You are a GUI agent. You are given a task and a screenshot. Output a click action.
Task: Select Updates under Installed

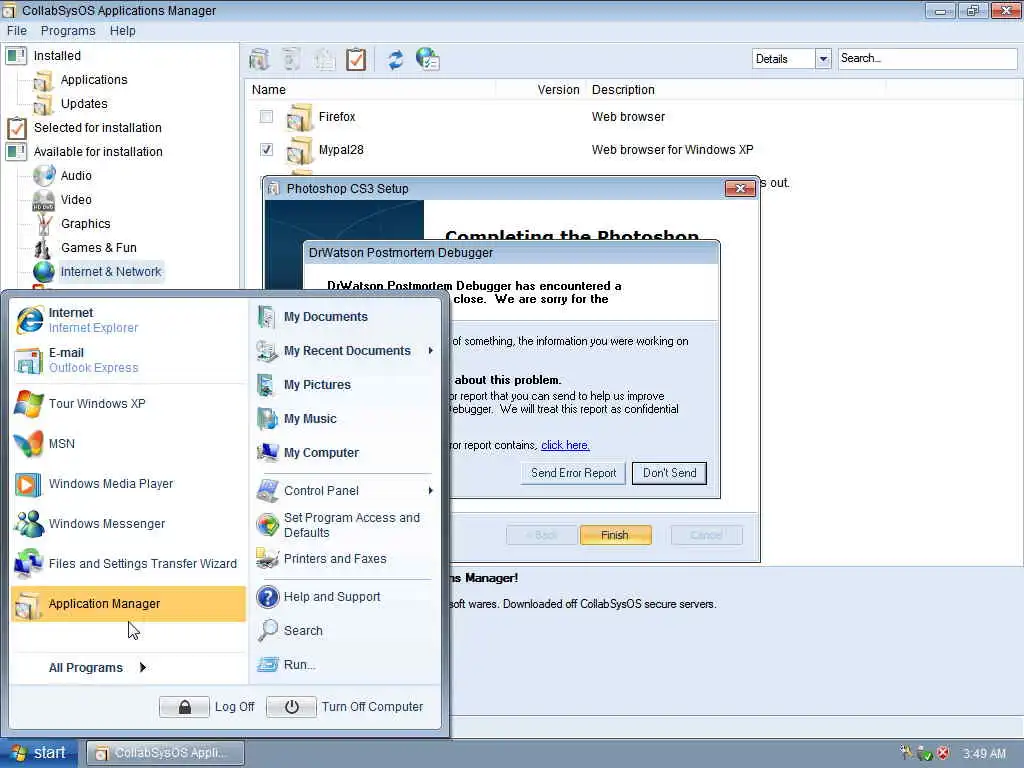[84, 104]
